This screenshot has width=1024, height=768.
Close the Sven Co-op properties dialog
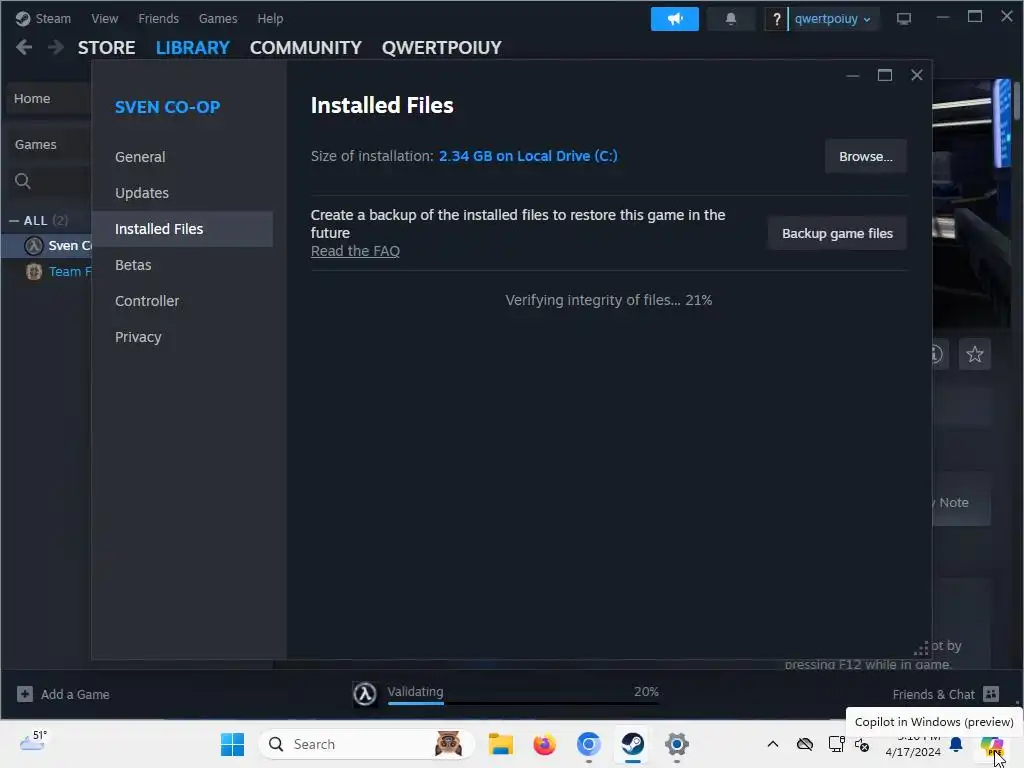tap(916, 75)
